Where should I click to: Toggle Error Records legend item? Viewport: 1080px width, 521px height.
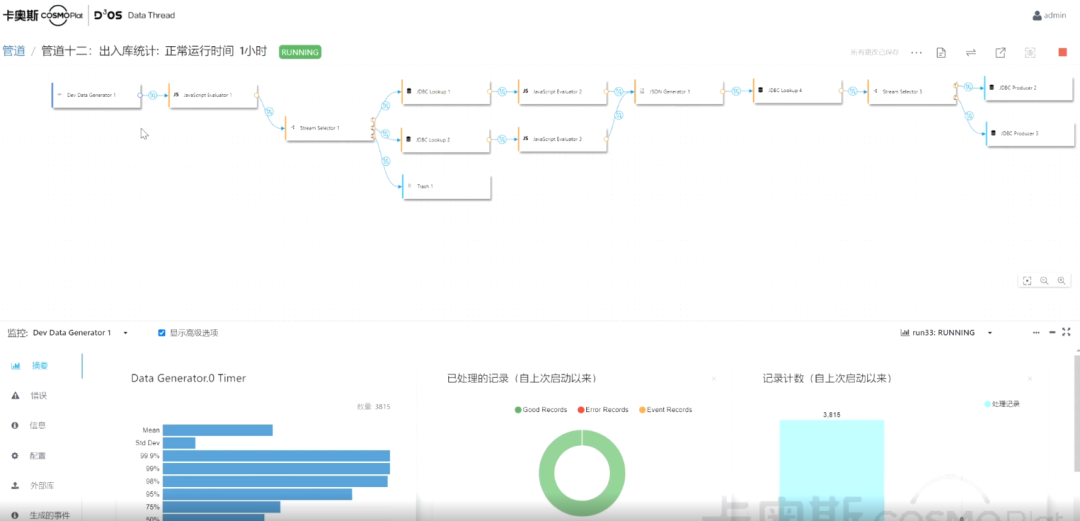point(604,410)
